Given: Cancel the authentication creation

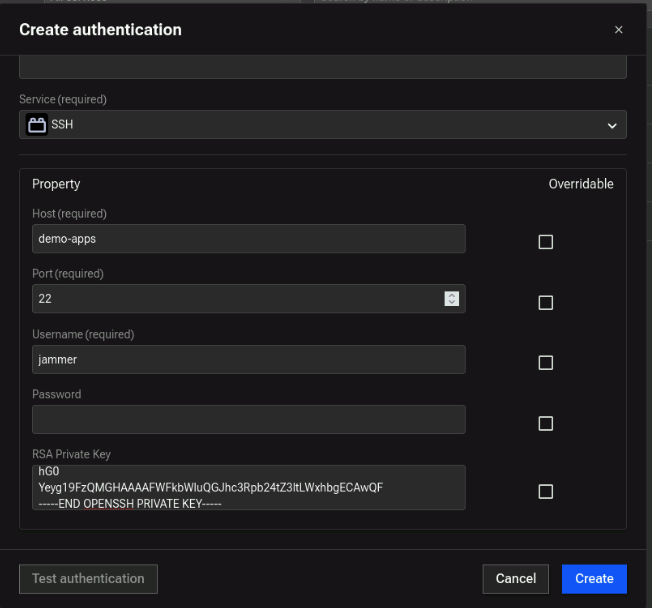Looking at the screenshot, I should [515, 578].
